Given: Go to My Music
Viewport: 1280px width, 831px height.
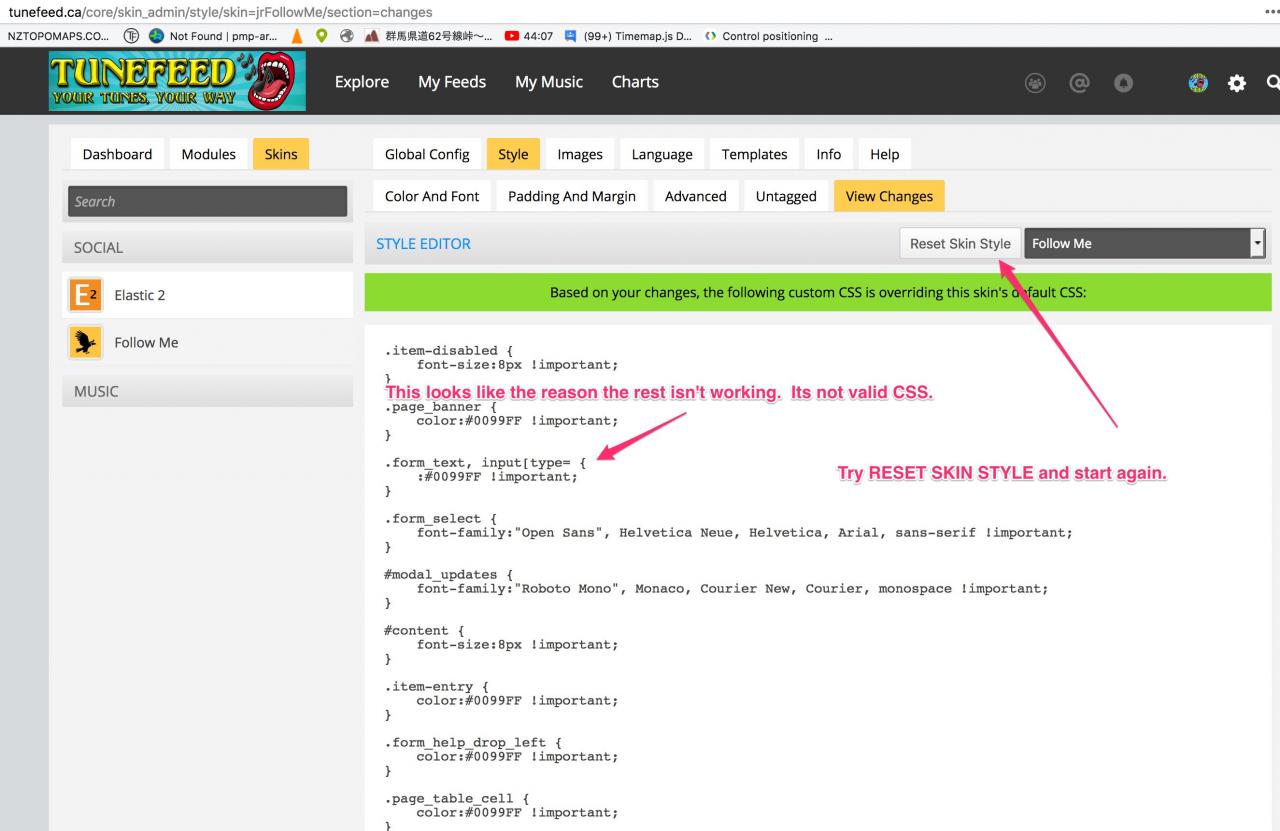Looking at the screenshot, I should click(549, 82).
